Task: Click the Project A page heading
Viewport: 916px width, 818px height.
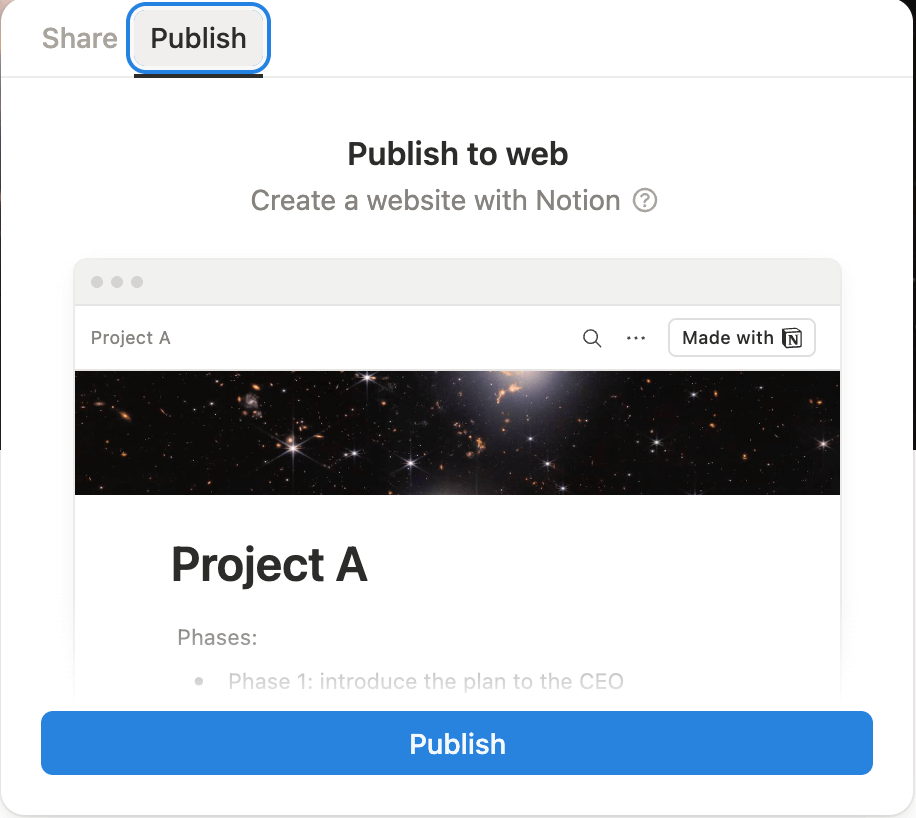Action: click(x=269, y=564)
